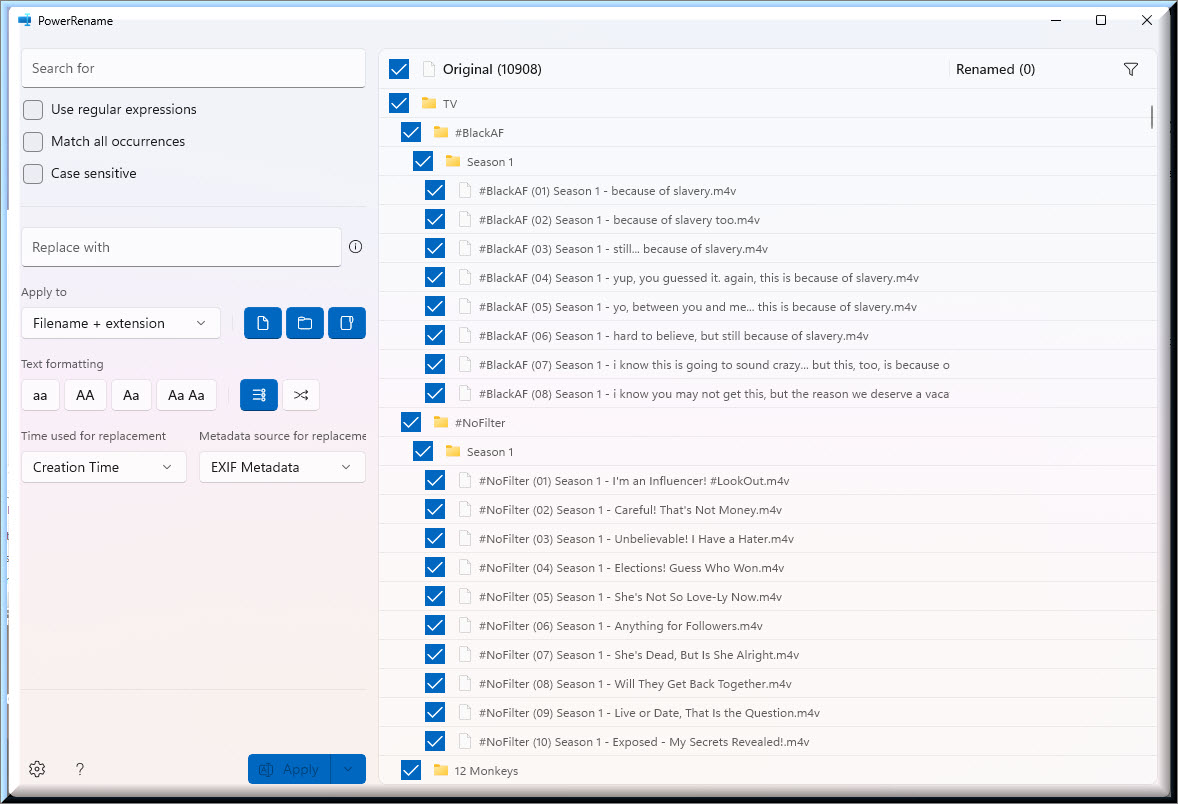Uncheck the #NoFilter folder checkbox
1178x804 pixels.
[411, 422]
